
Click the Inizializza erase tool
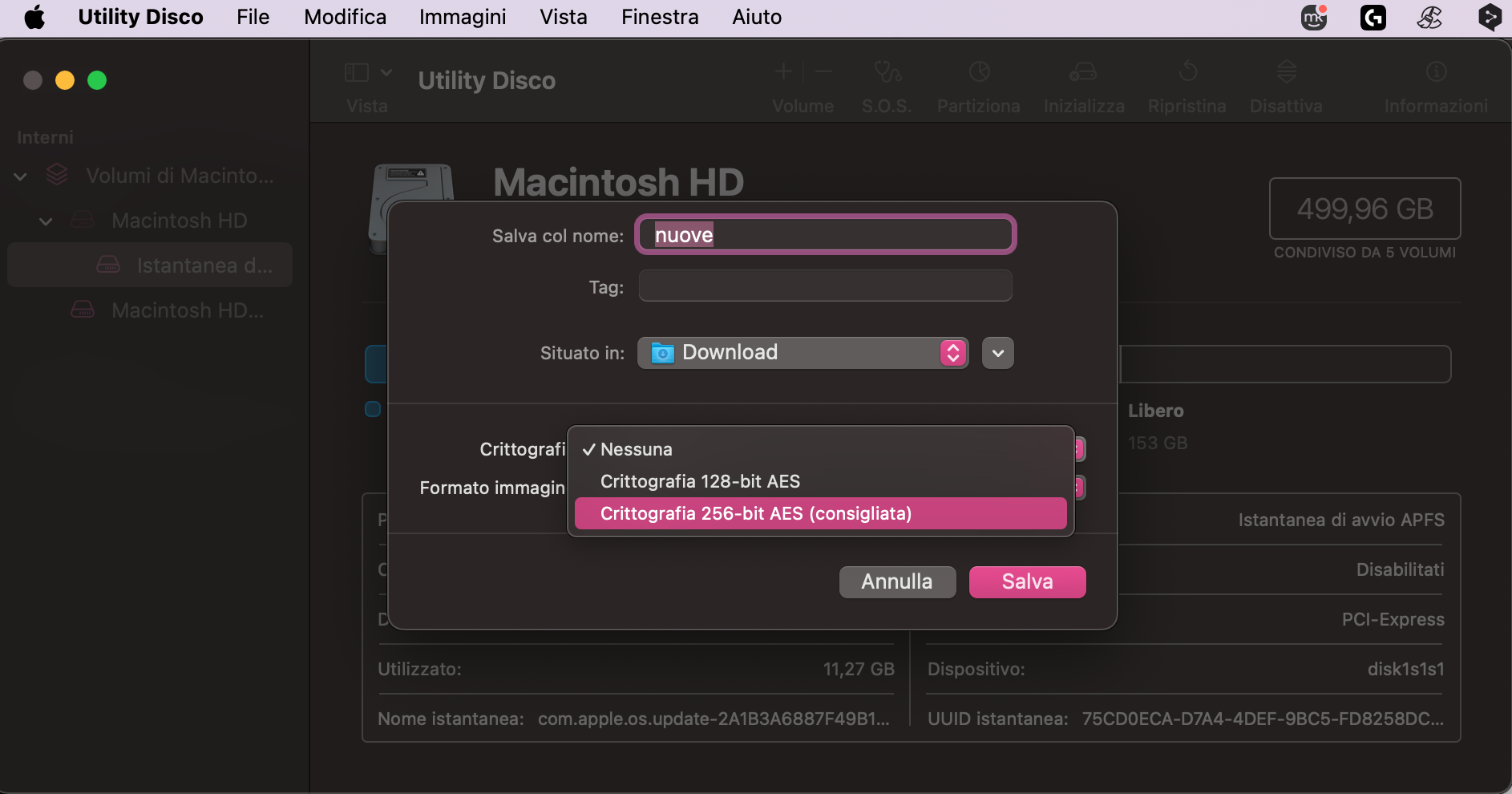(x=1084, y=87)
